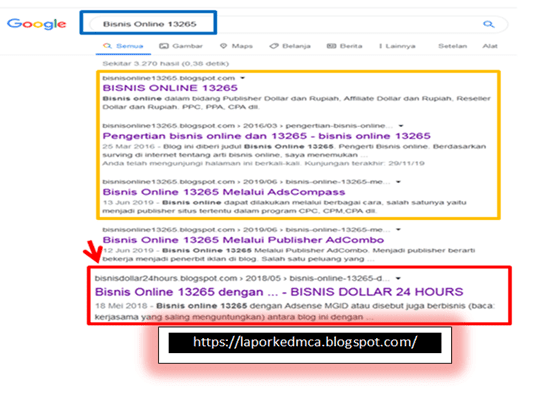Open Pengertian bisnis online dan 13265 result
547x396 pixels.
pyautogui.click(x=267, y=136)
